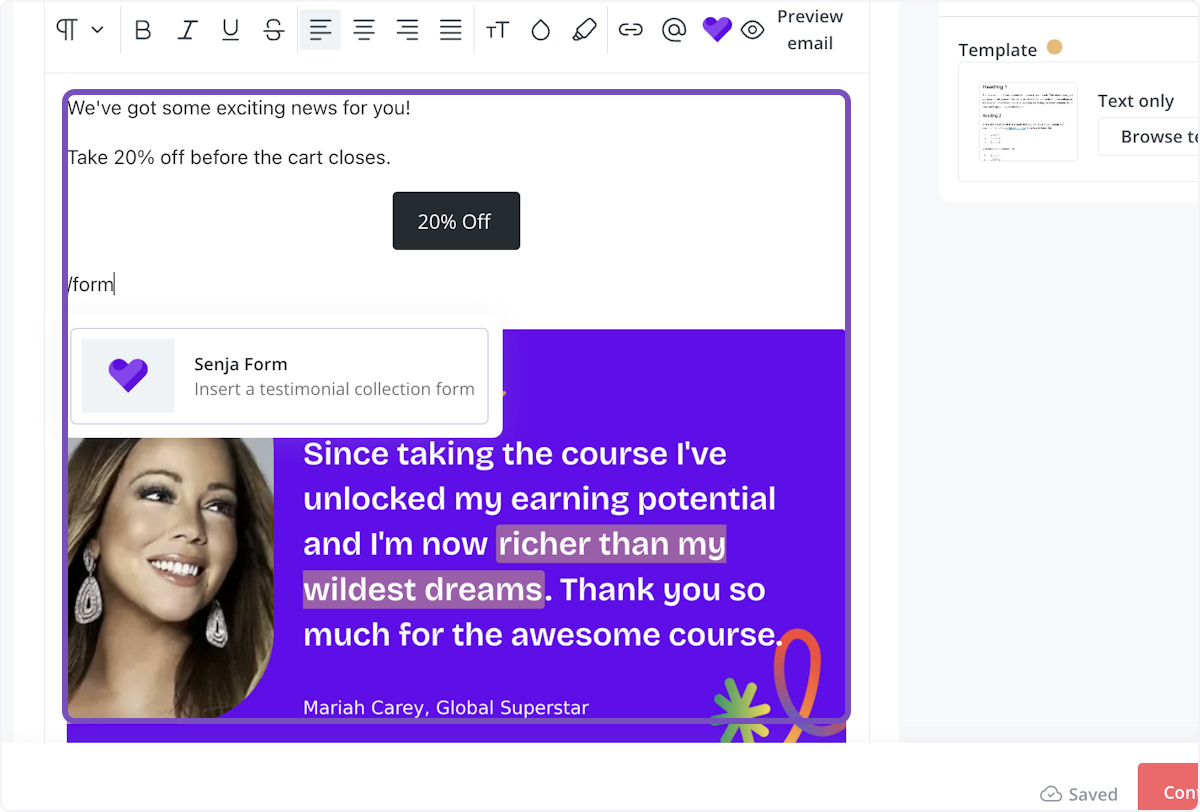Insert a hyperlink with link icon
This screenshot has width=1200, height=812.
(x=630, y=30)
